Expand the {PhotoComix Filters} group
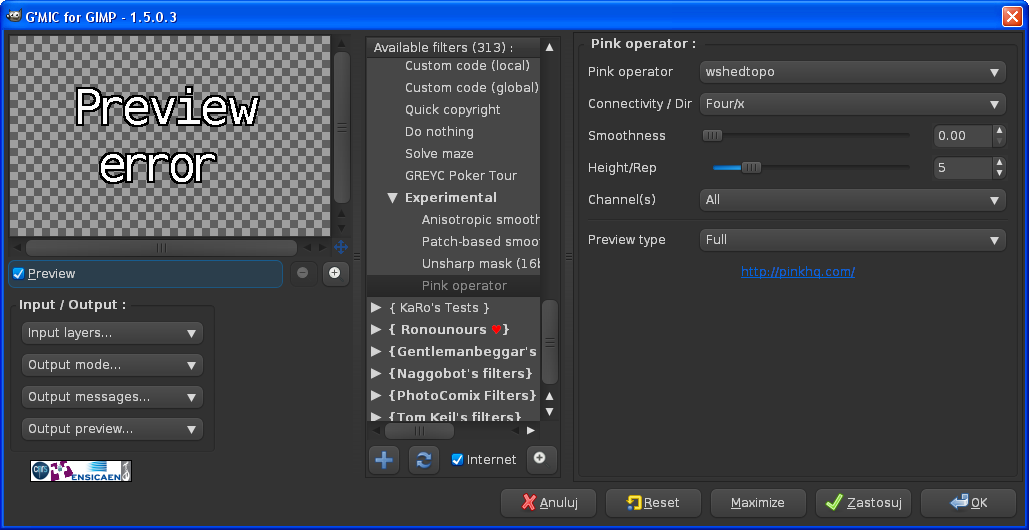Viewport: 1029px width, 530px height. coord(376,396)
